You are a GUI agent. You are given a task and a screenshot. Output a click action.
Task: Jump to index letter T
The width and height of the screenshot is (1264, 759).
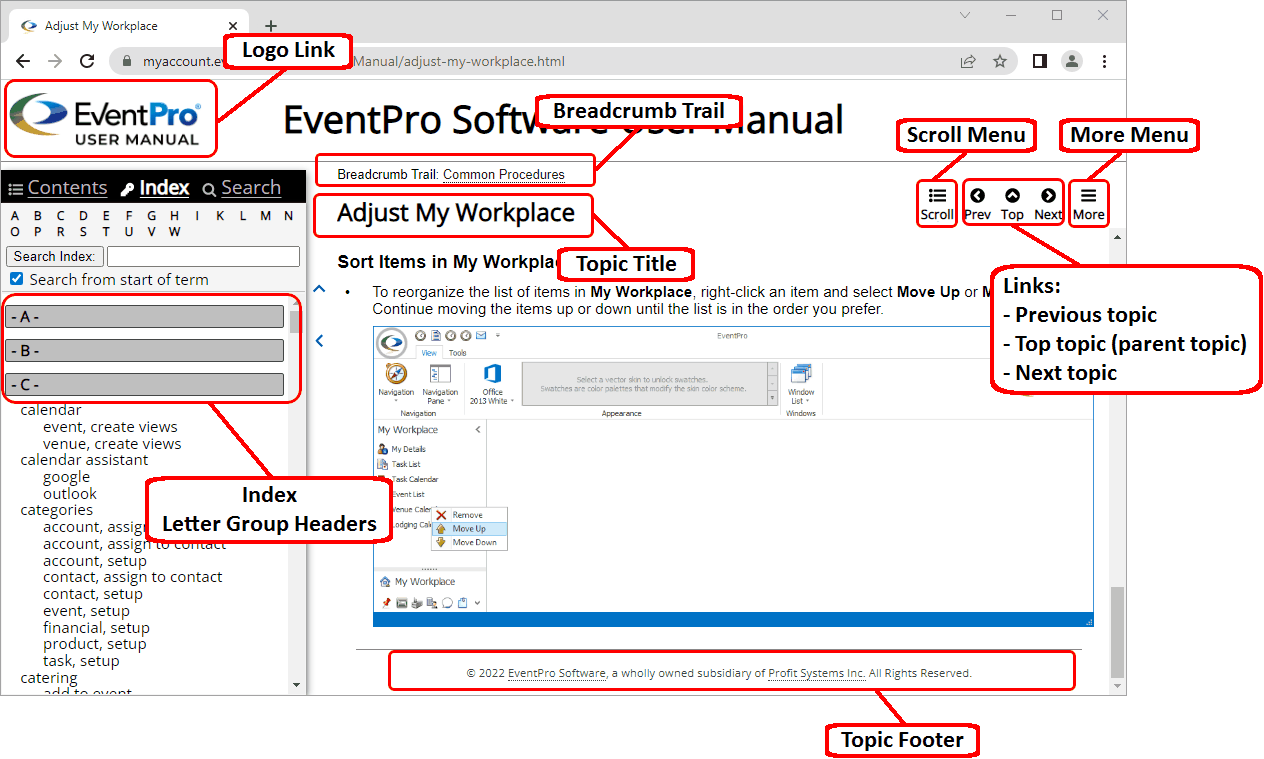click(106, 232)
